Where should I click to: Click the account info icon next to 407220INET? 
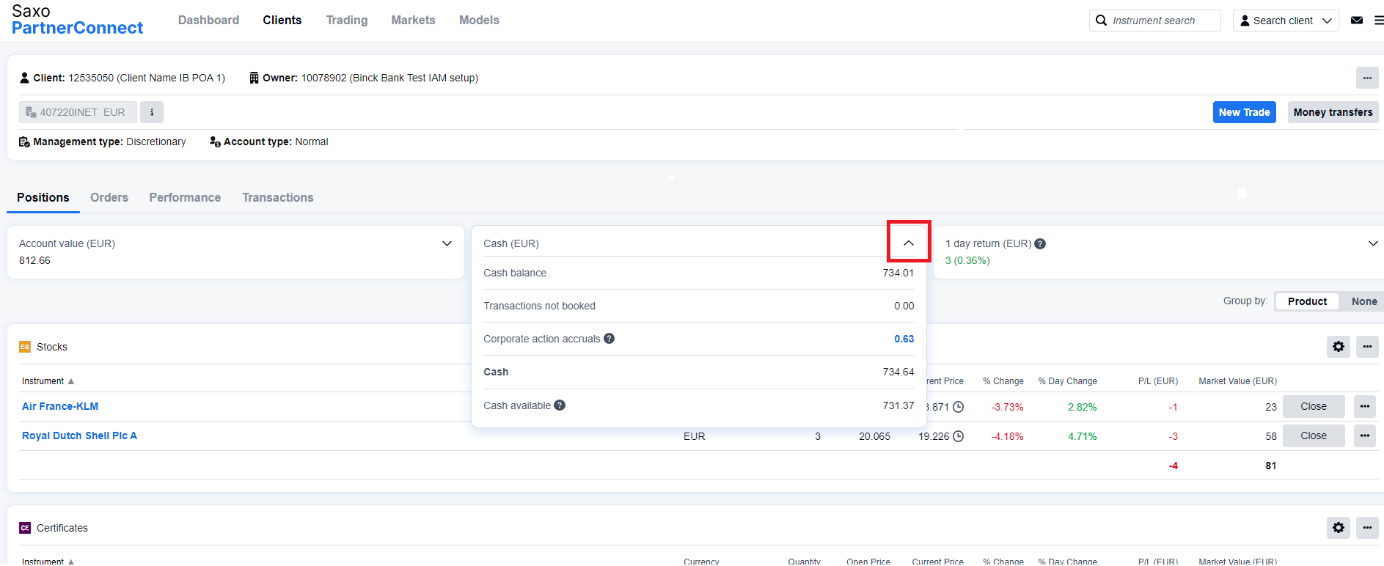tap(152, 112)
